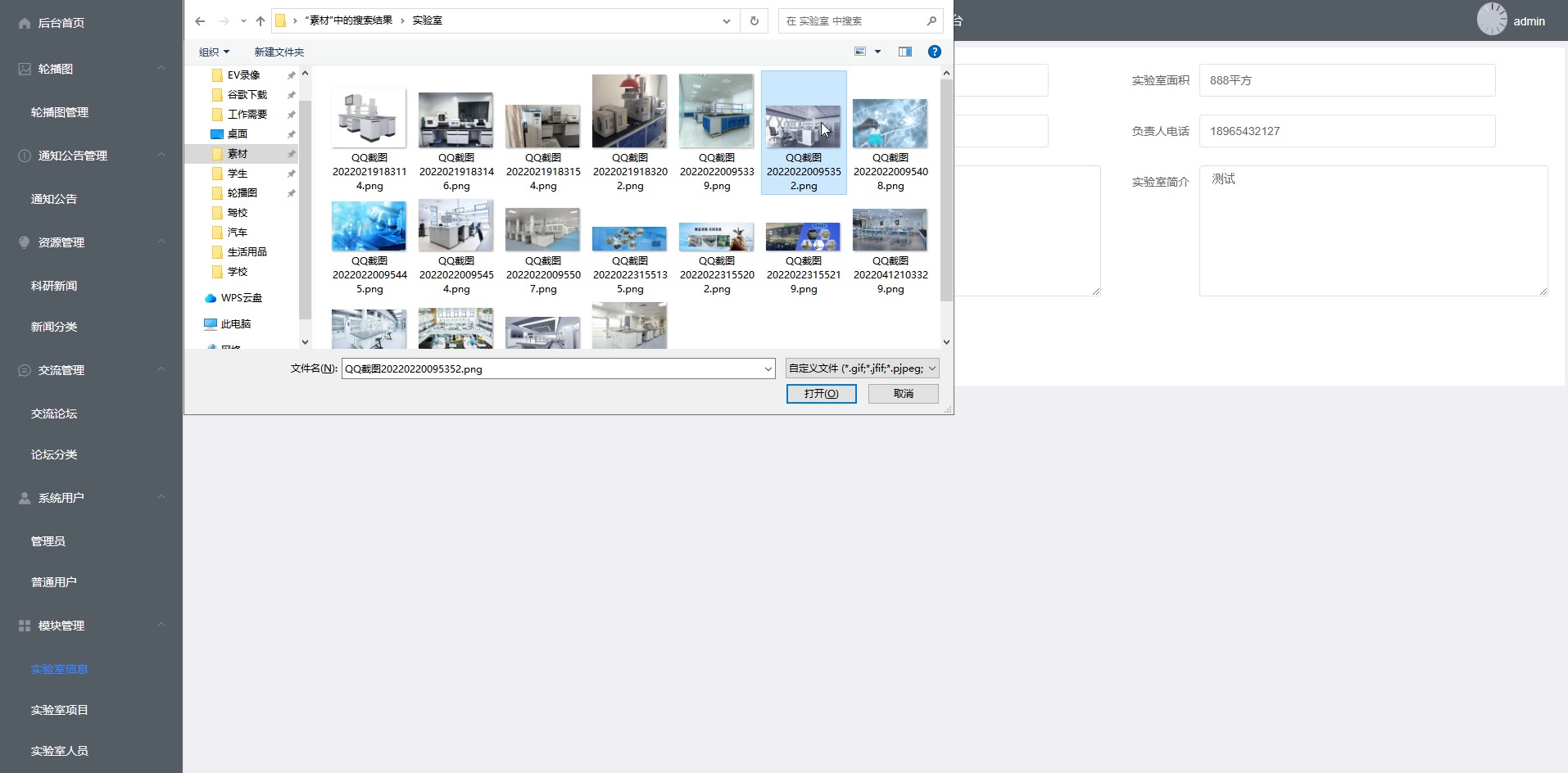
Task: Select thumbnail QQ截图20220219183202.png
Action: pos(630,133)
